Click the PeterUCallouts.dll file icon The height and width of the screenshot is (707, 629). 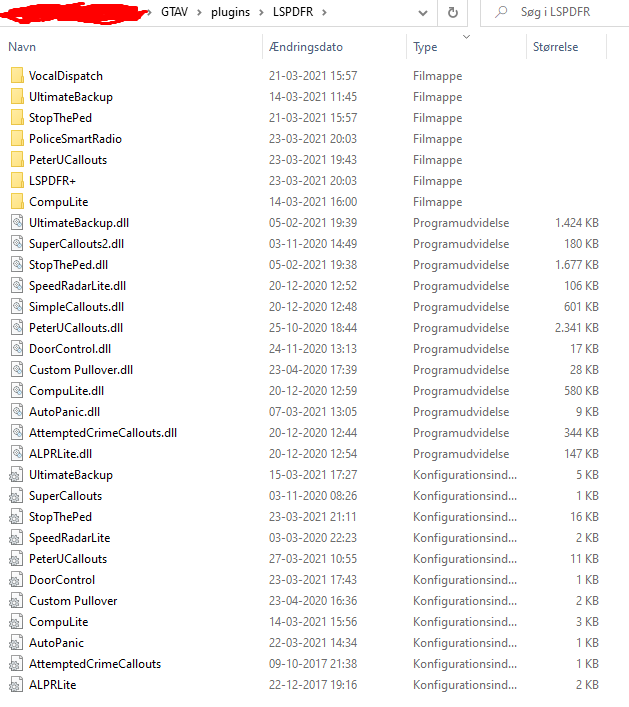coord(17,327)
